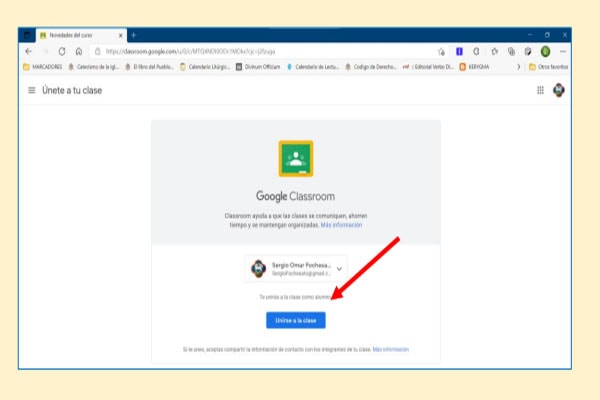Minimize the browser window
Image resolution: width=600 pixels, height=400 pixels.
[x=530, y=35]
